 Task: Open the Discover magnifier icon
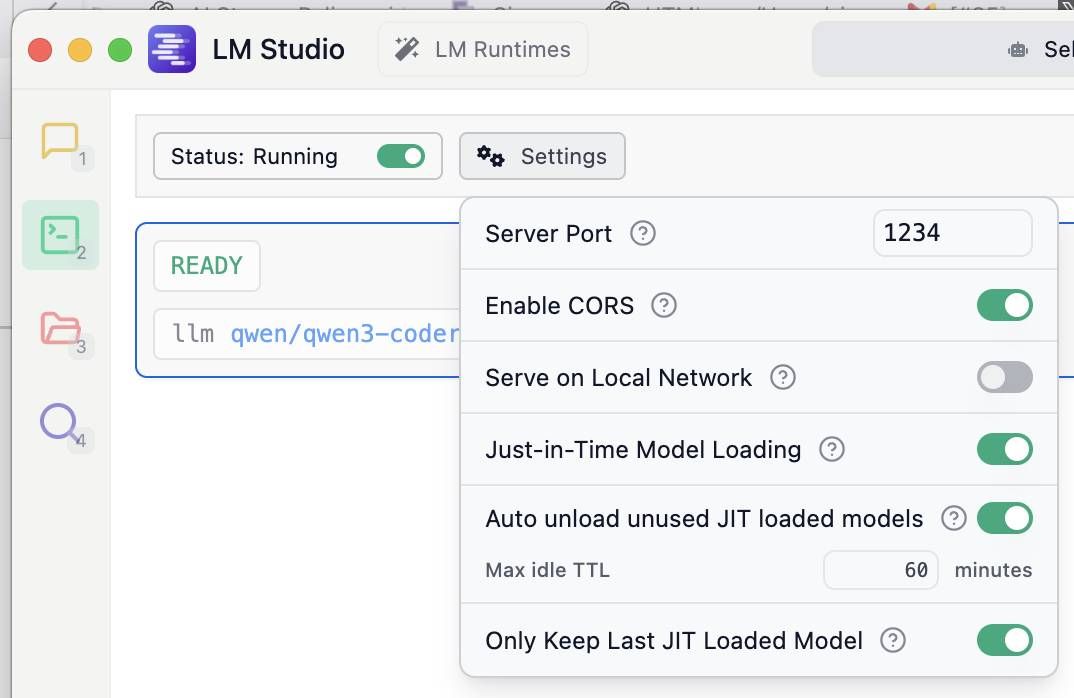pos(59,423)
